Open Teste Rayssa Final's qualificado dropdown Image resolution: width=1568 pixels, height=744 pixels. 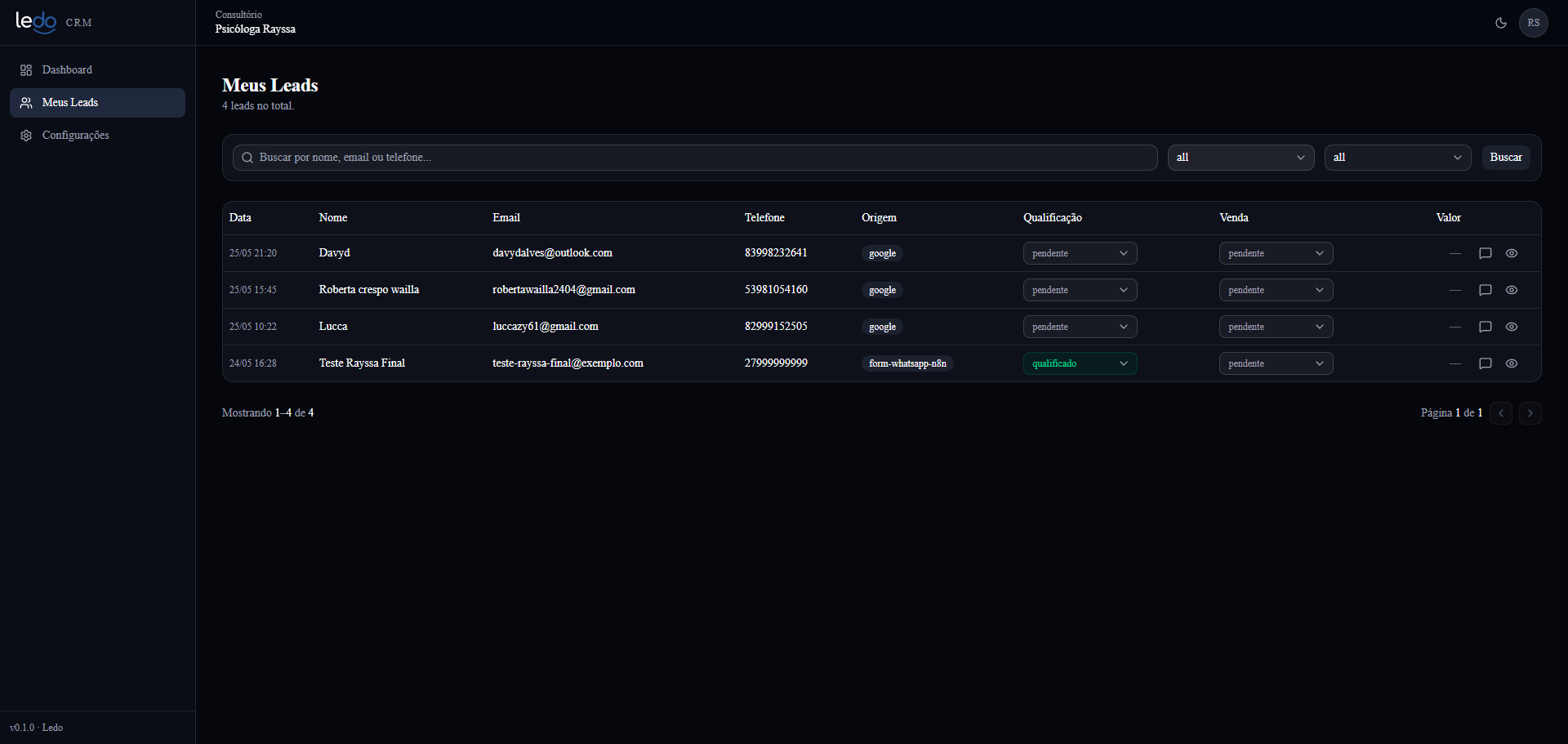(x=1080, y=363)
